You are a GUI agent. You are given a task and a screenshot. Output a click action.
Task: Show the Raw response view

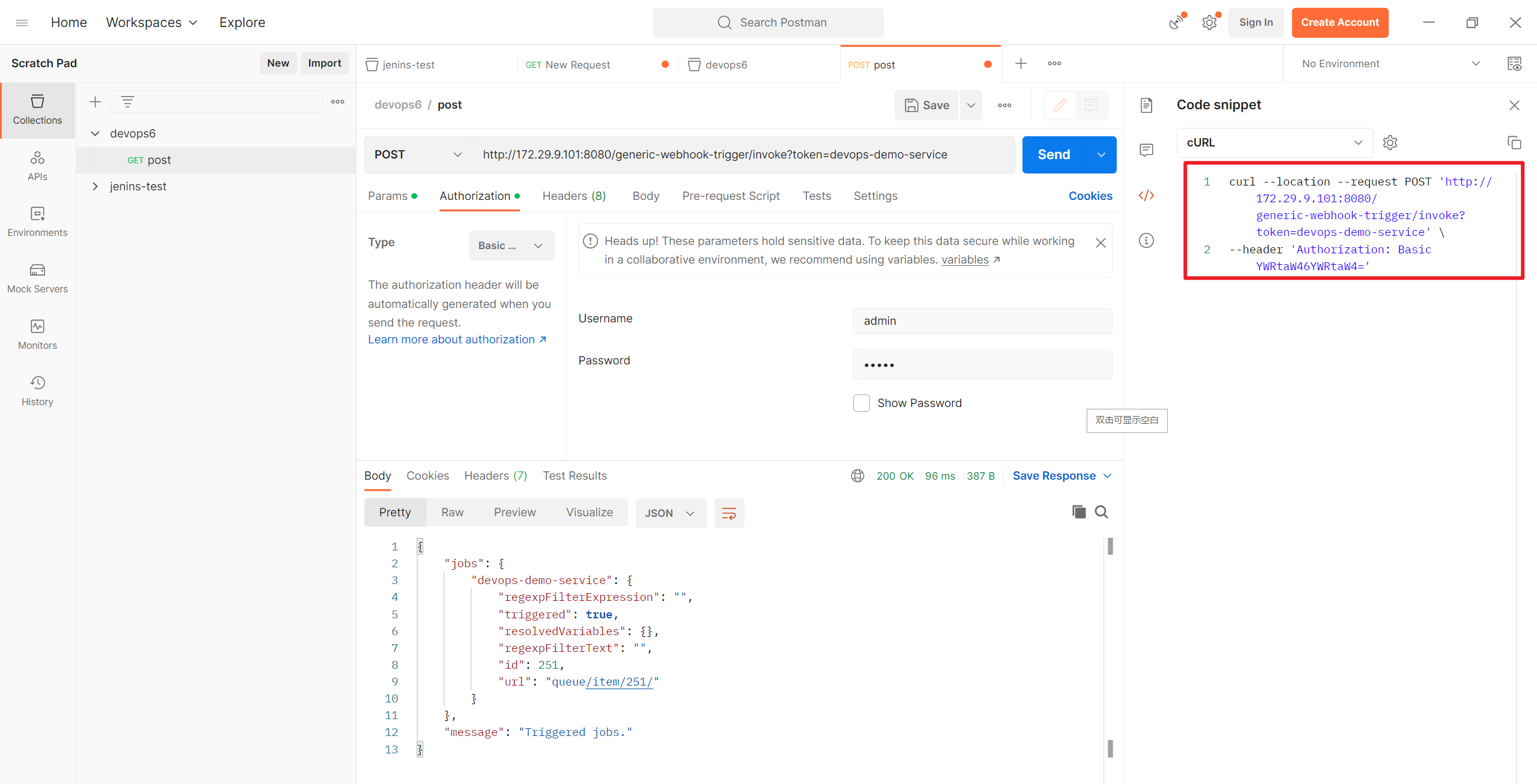452,513
